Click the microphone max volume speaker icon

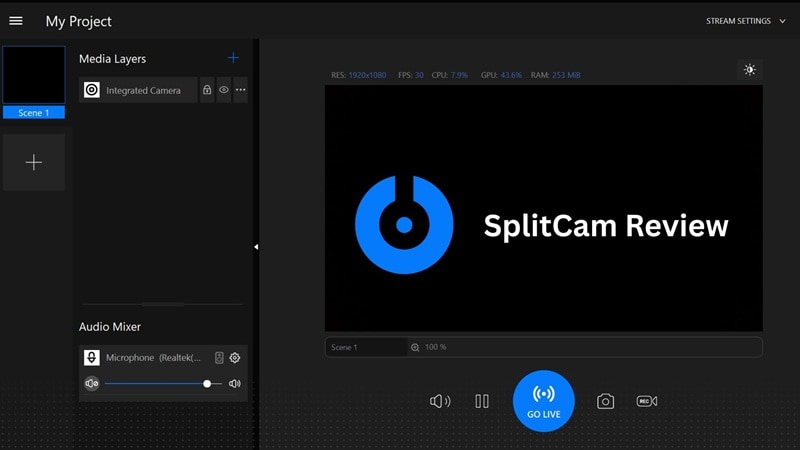coord(235,383)
